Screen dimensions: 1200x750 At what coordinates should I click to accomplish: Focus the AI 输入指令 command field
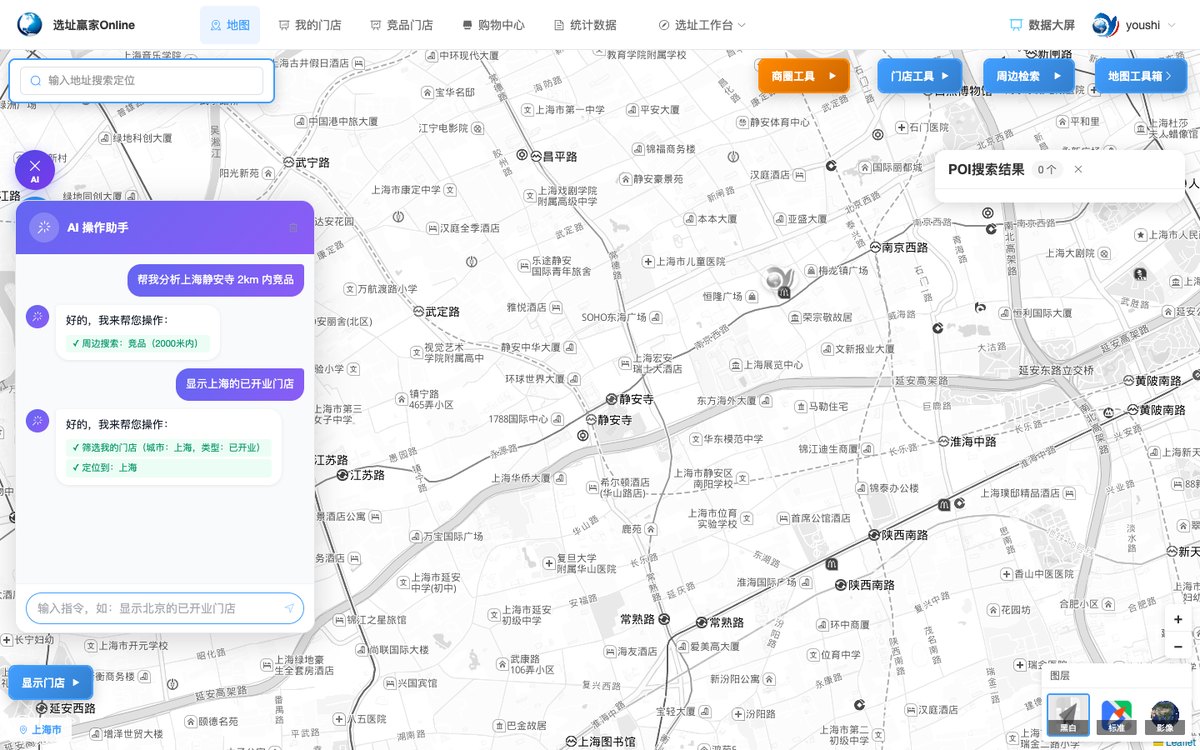165,608
